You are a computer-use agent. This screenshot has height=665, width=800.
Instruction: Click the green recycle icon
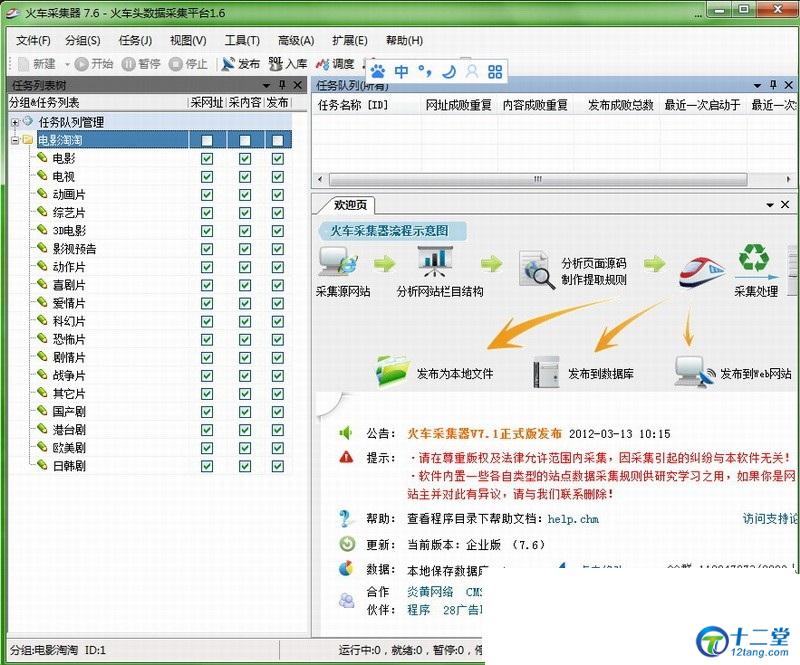coord(754,257)
